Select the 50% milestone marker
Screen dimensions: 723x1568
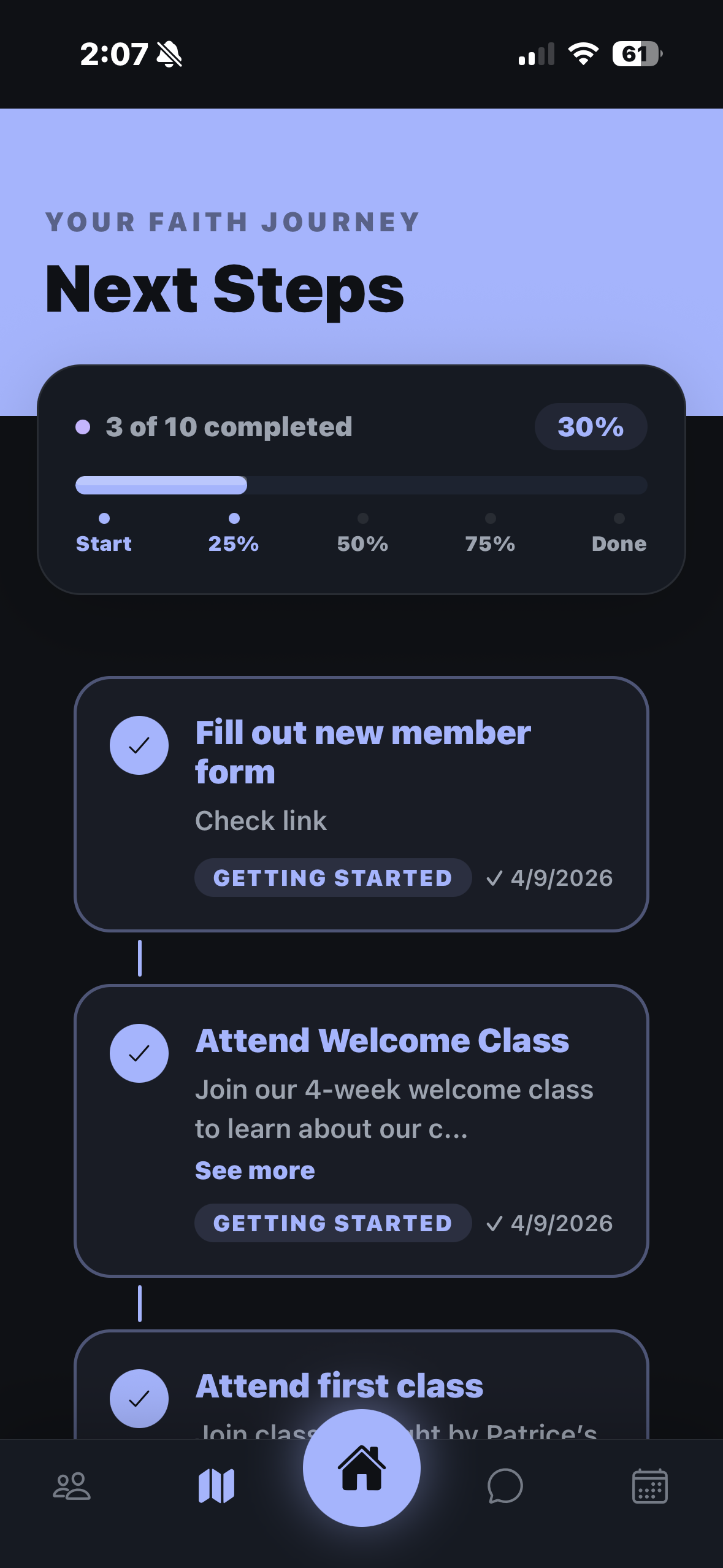(x=362, y=533)
